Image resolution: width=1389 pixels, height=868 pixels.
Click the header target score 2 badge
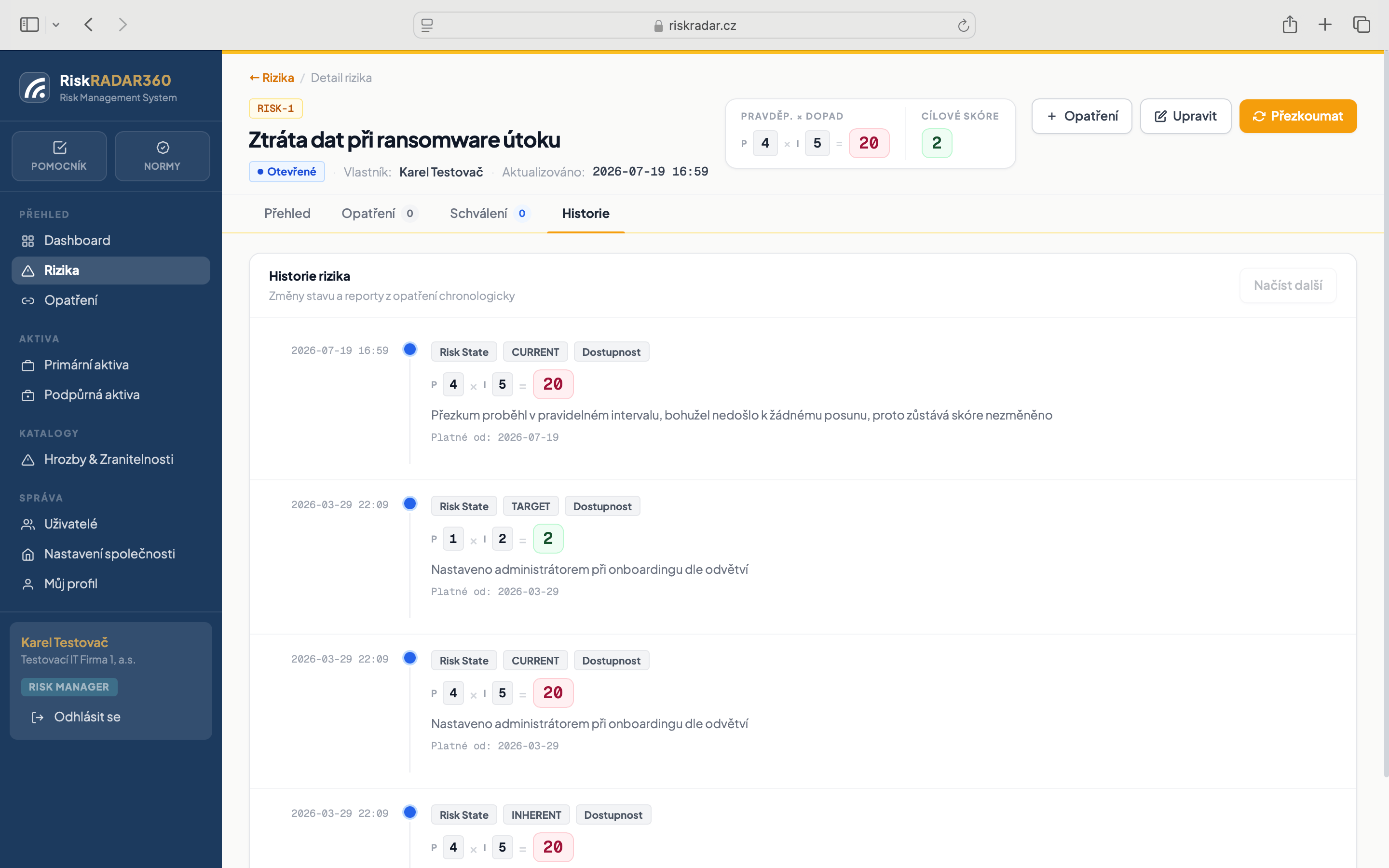click(x=937, y=143)
